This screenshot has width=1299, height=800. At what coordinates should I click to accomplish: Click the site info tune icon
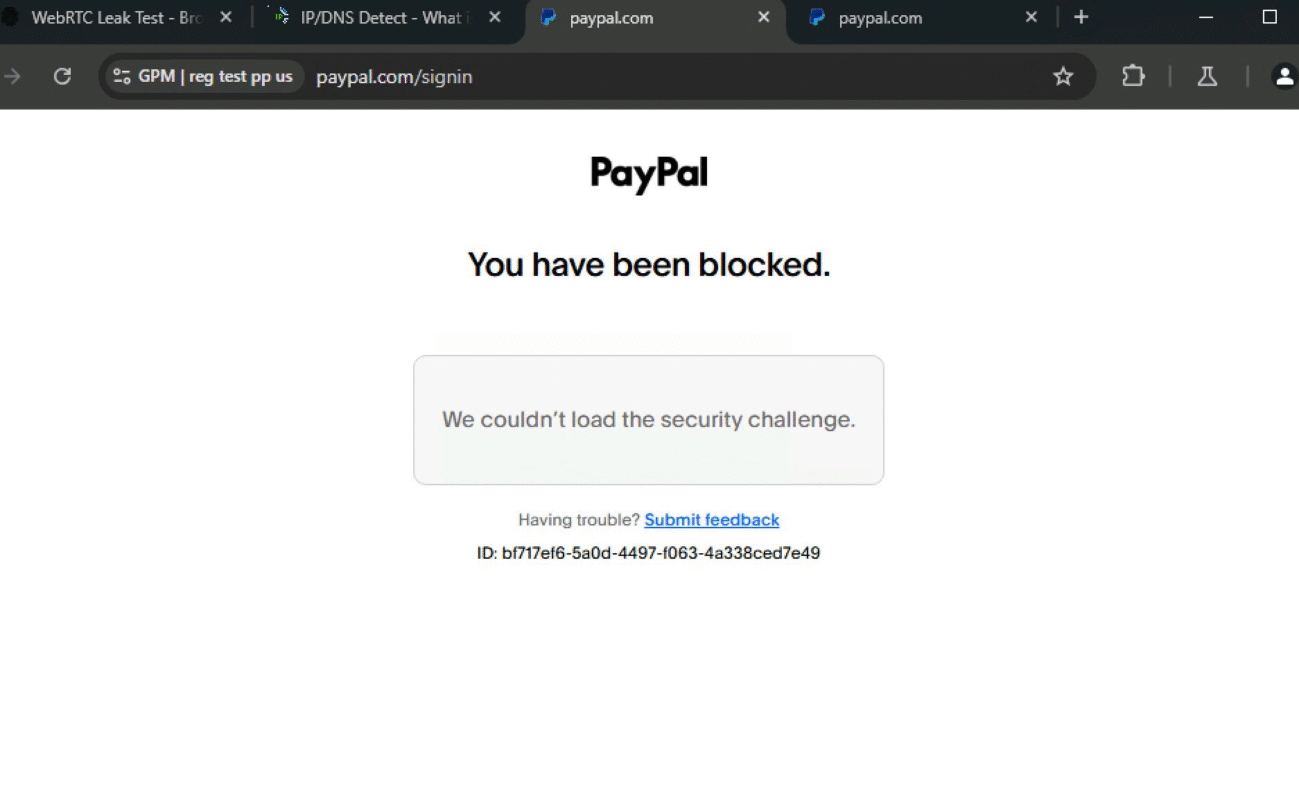tap(122, 76)
